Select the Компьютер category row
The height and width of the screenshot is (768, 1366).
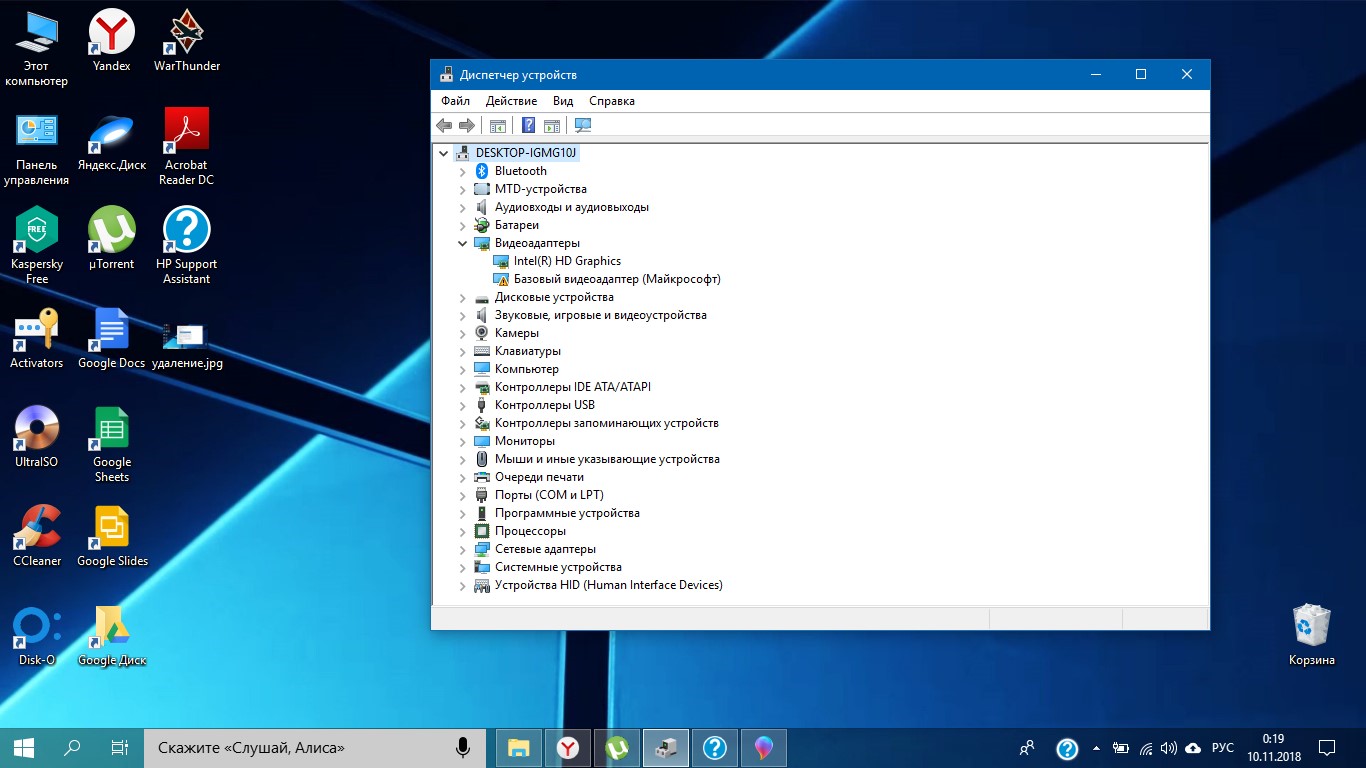(x=527, y=369)
